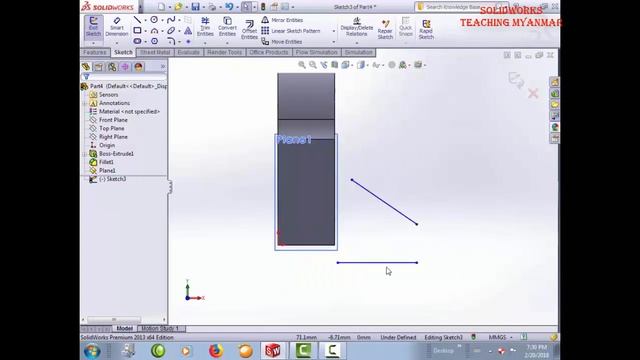The width and height of the screenshot is (640, 360).
Task: Select the Circle sketch tool
Action: coord(154,20)
